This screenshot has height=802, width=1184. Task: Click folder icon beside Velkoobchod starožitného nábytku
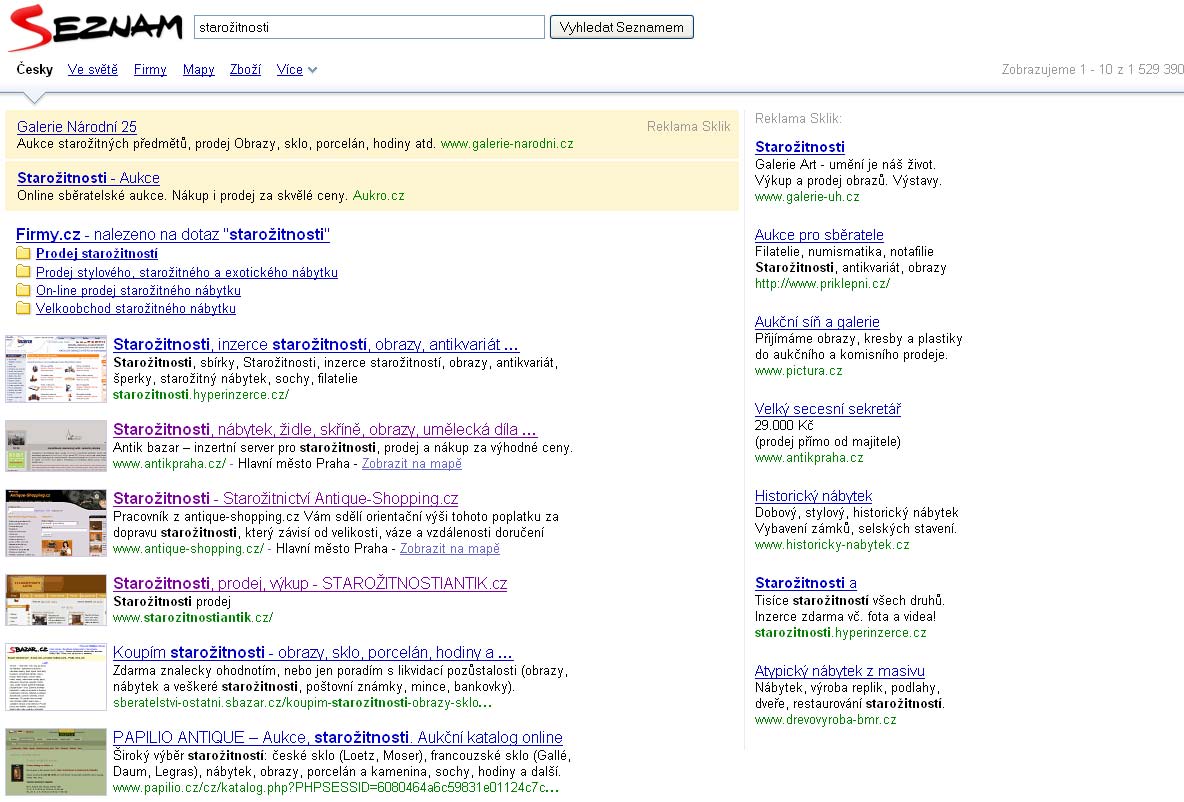pyautogui.click(x=23, y=308)
